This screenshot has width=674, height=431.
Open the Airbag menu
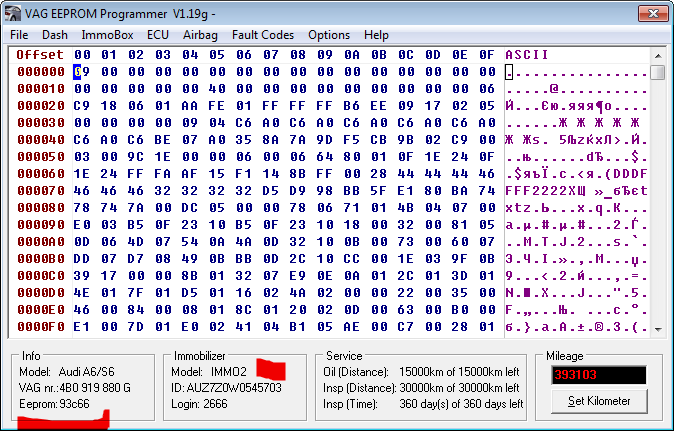point(200,35)
